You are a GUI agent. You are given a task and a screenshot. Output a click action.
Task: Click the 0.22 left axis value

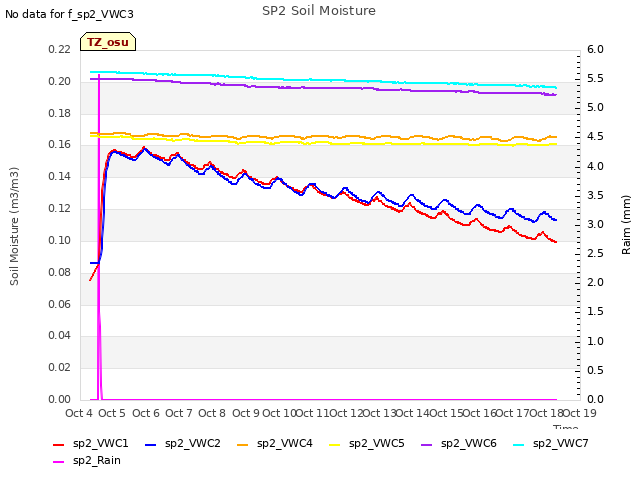(60, 49)
